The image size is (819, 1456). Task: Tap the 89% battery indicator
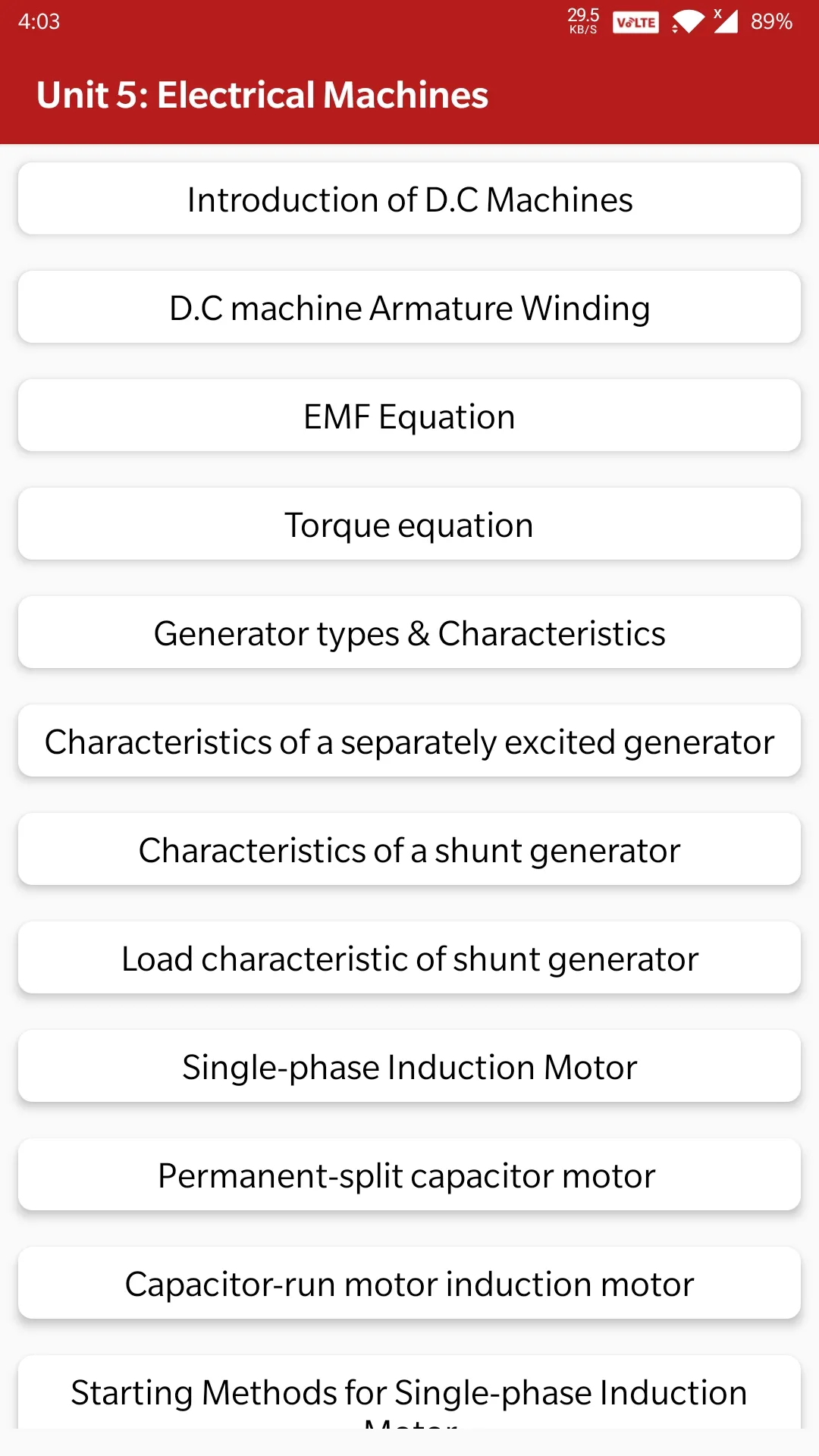pyautogui.click(x=771, y=21)
